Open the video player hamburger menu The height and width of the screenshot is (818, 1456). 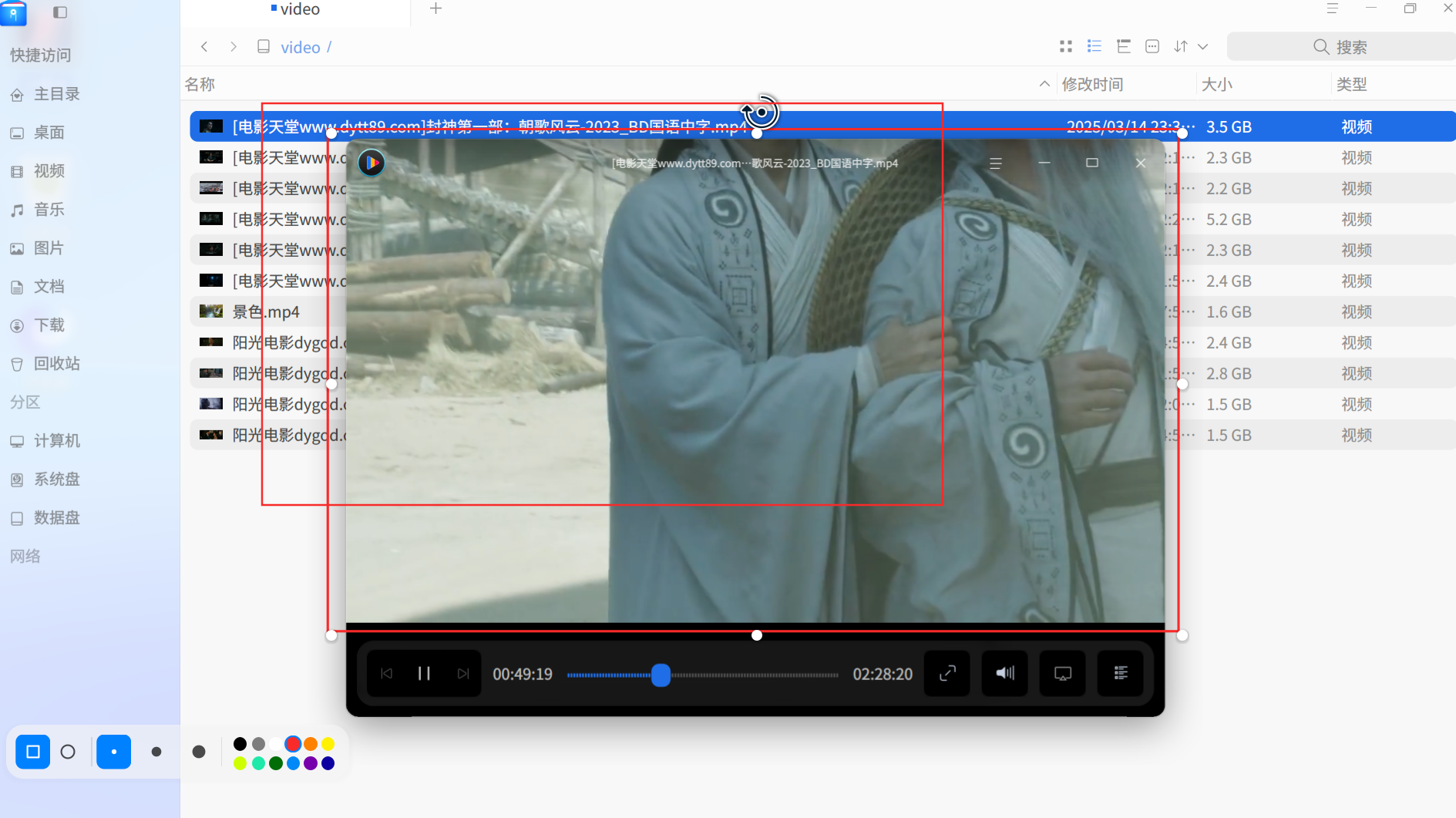[x=996, y=163]
